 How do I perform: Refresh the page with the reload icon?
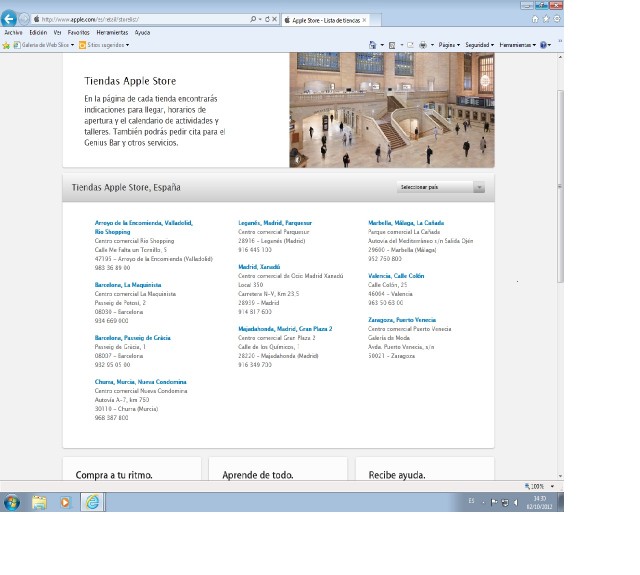pyautogui.click(x=267, y=19)
